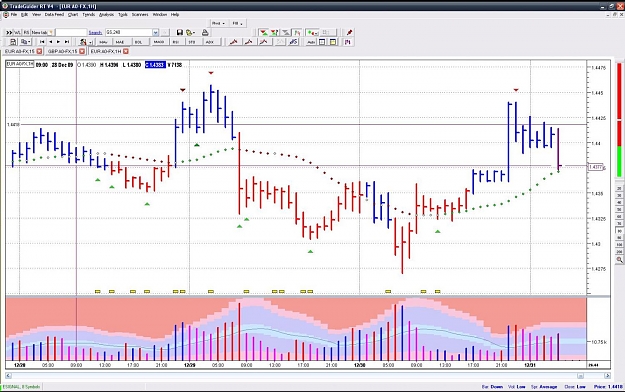The height and width of the screenshot is (392, 625).
Task: Click the red pushpin icon in toolbar
Action: pos(349,32)
